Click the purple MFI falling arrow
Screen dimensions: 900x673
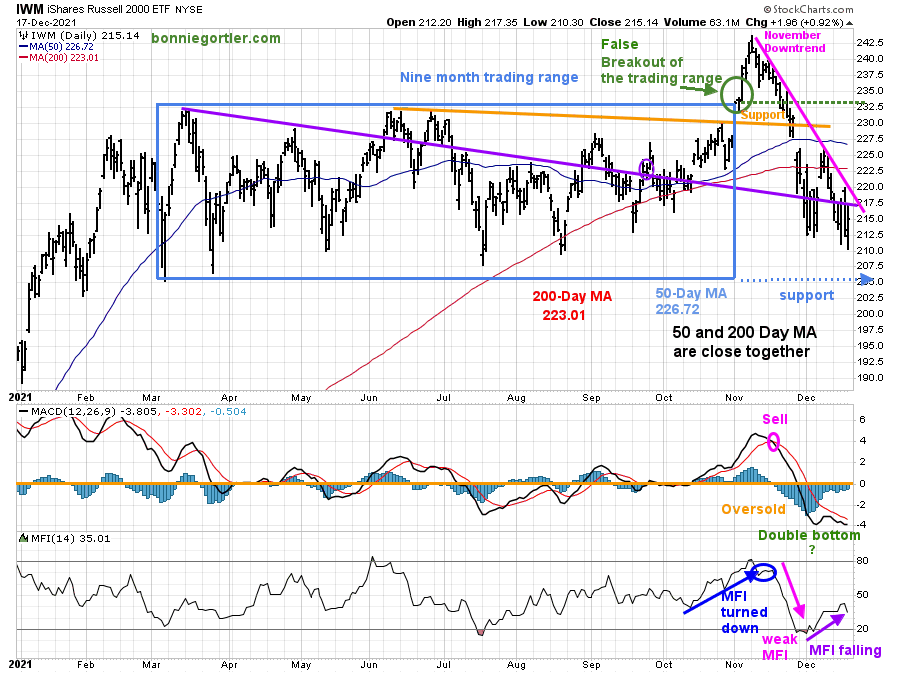[825, 627]
